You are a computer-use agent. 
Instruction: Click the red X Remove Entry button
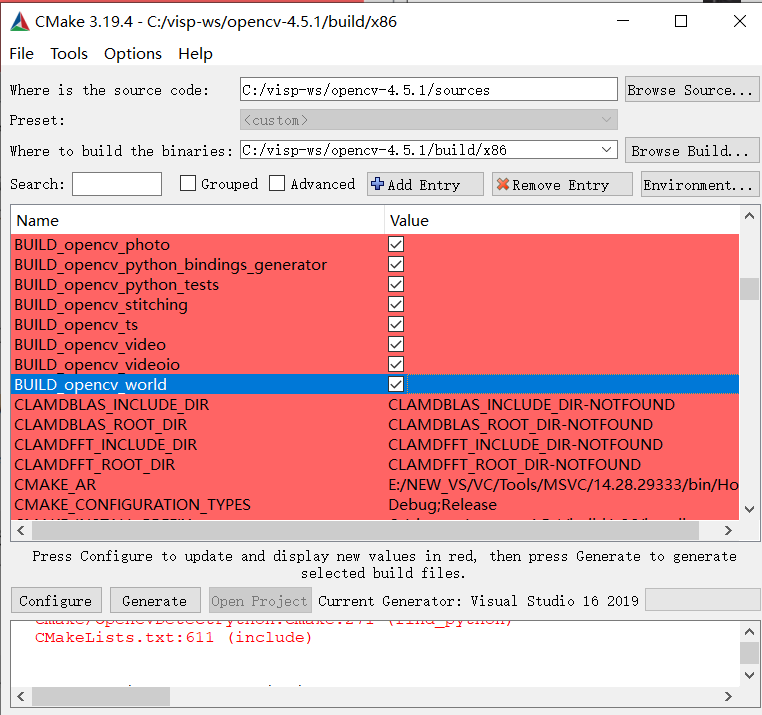pos(562,185)
